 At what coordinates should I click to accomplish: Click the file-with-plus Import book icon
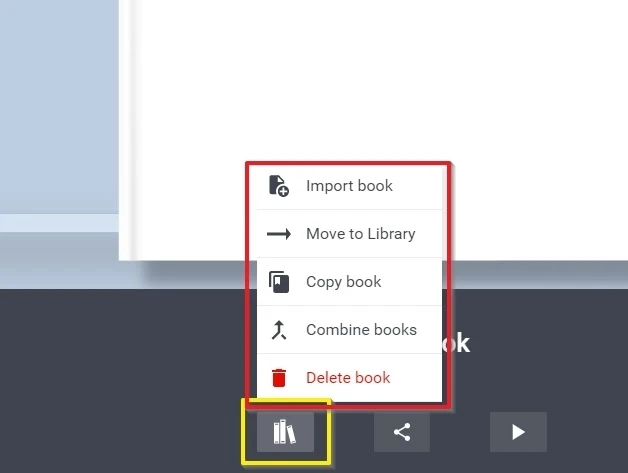pyautogui.click(x=279, y=186)
